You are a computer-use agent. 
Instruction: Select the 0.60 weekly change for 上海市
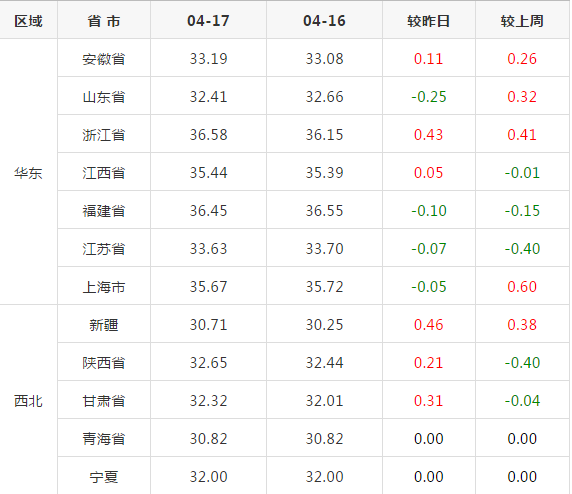point(522,287)
